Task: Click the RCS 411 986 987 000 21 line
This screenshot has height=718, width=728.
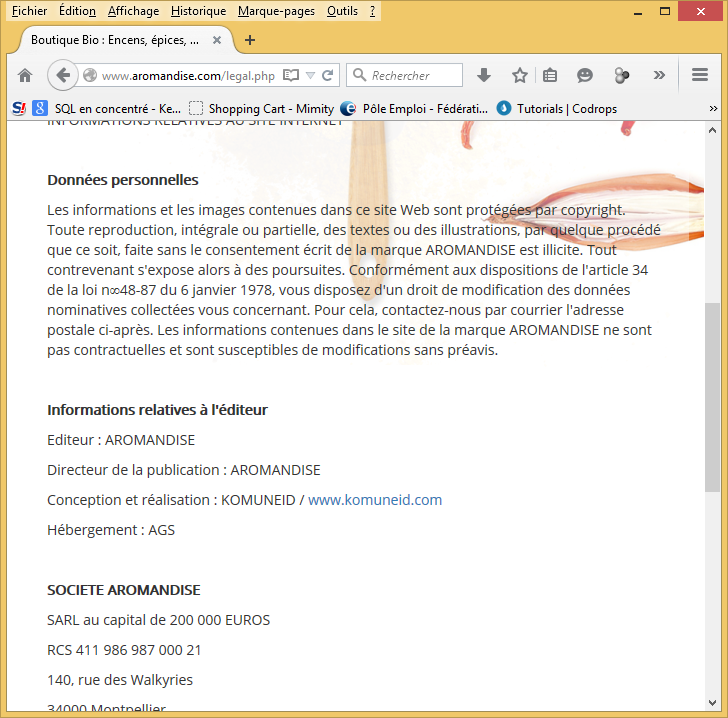Action: 124,650
